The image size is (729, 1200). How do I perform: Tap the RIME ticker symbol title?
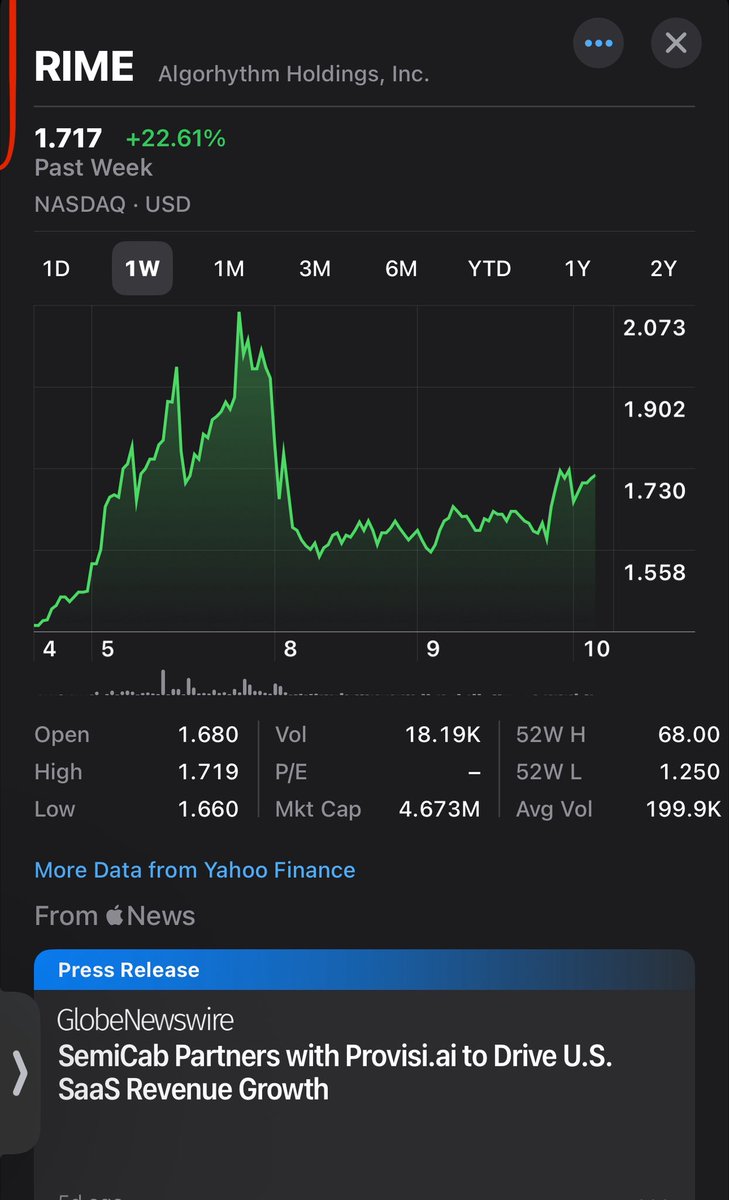pos(84,67)
